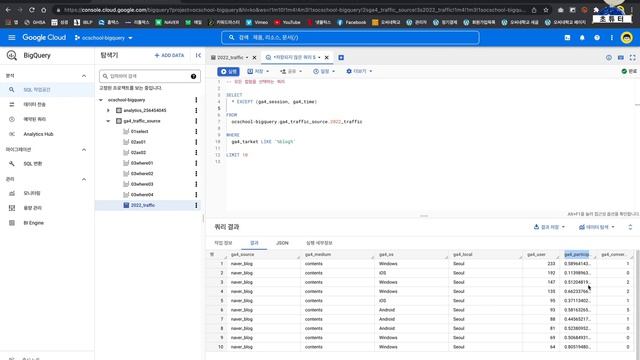The height and width of the screenshot is (360, 640).
Task: Collapse the administration section in sidebar
Action: (x=84, y=179)
